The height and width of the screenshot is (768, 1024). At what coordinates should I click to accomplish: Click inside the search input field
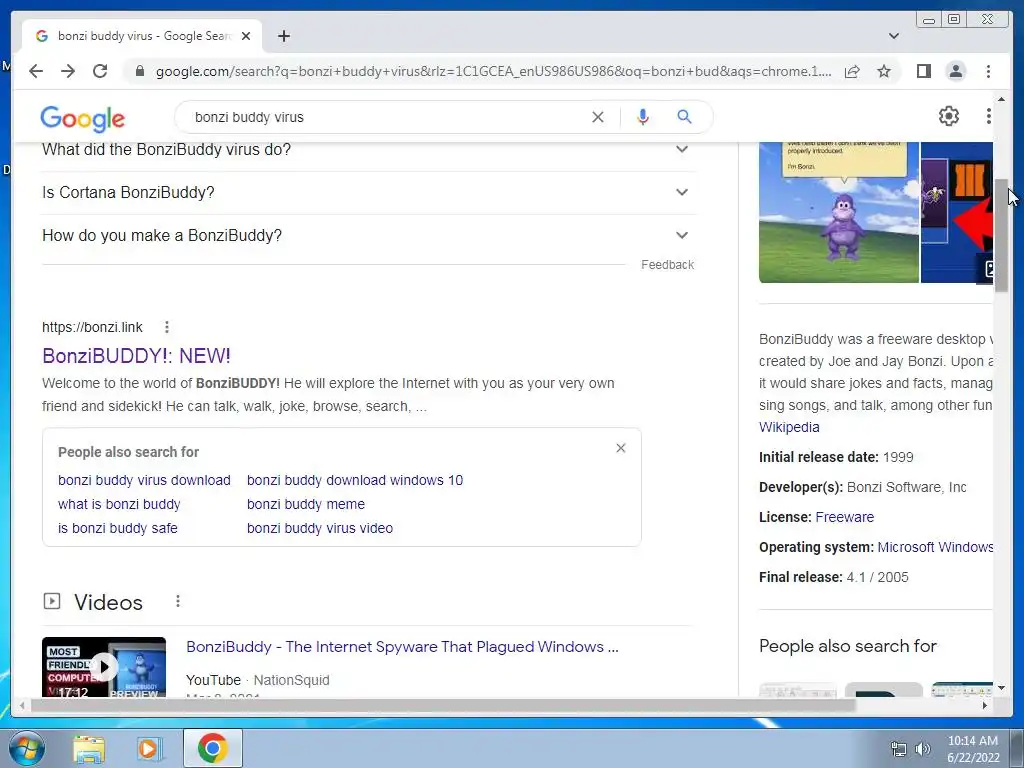click(x=385, y=117)
